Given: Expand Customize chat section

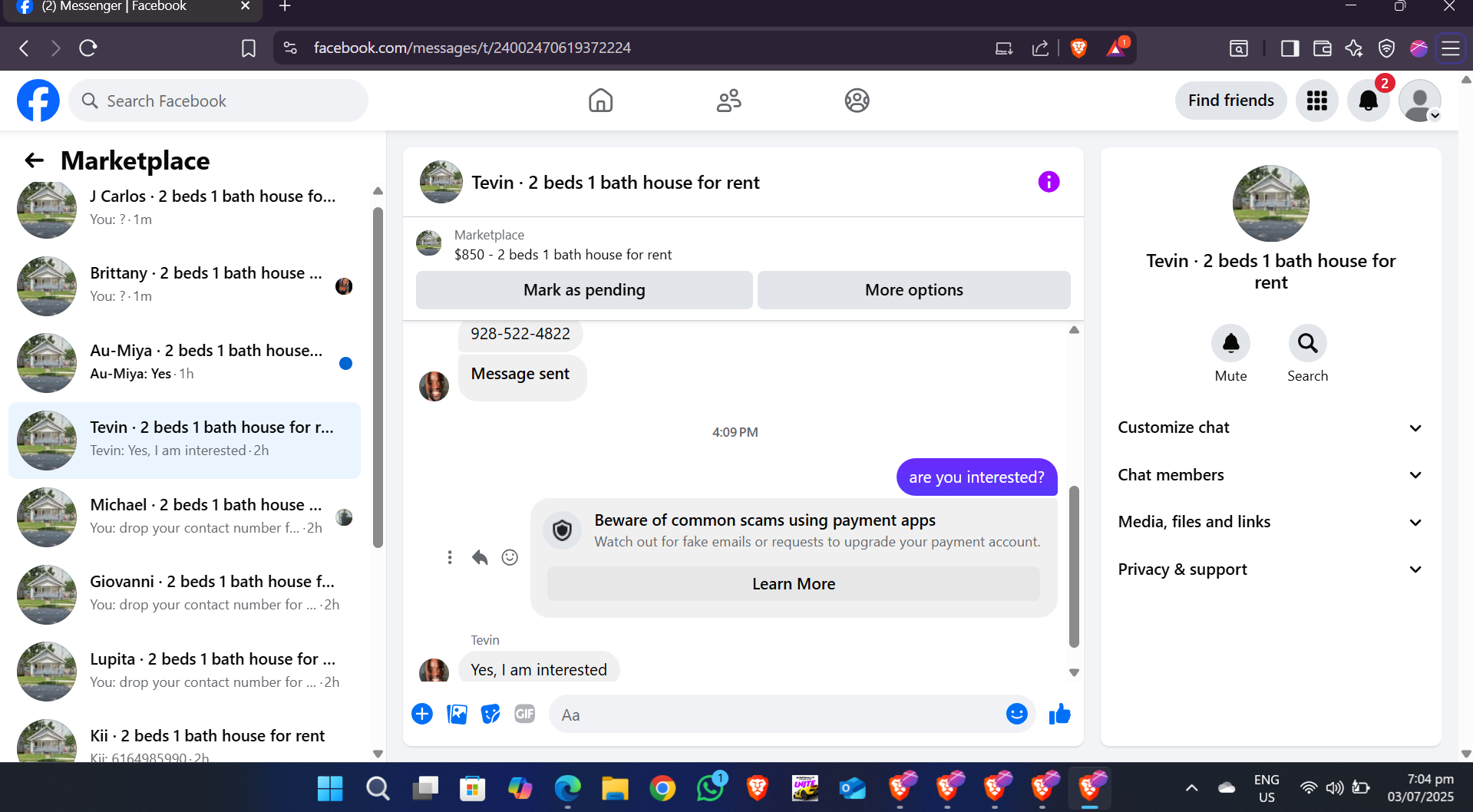Looking at the screenshot, I should pos(1270,427).
